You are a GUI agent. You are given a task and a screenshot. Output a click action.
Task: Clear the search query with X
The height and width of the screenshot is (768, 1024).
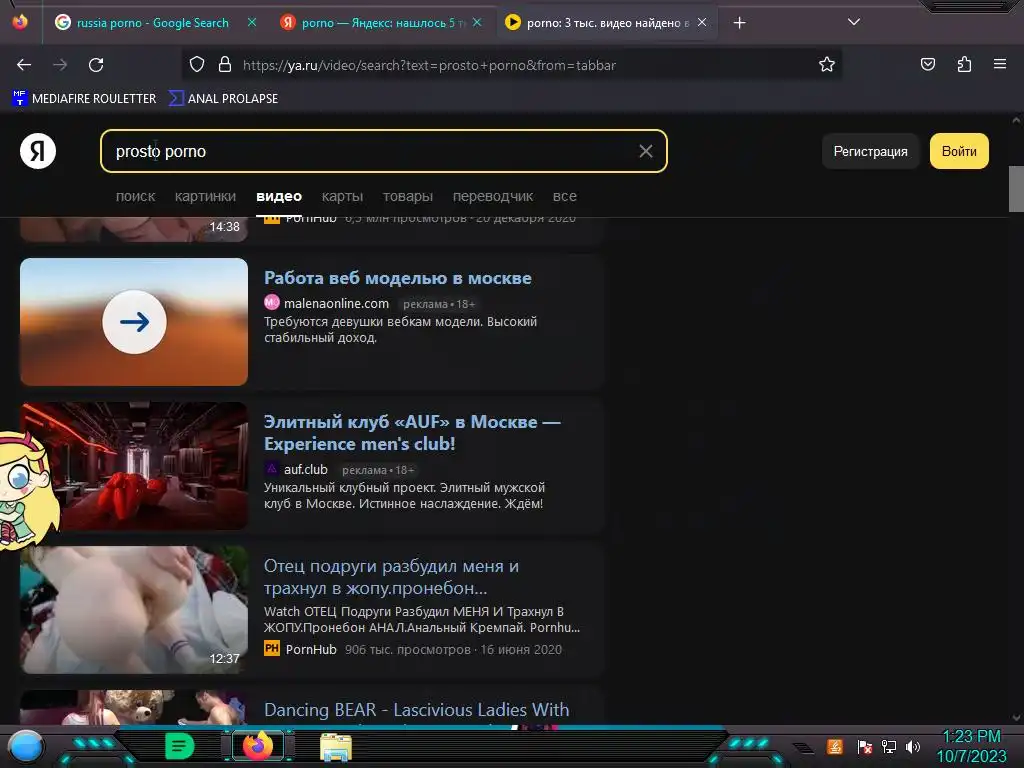tap(646, 152)
